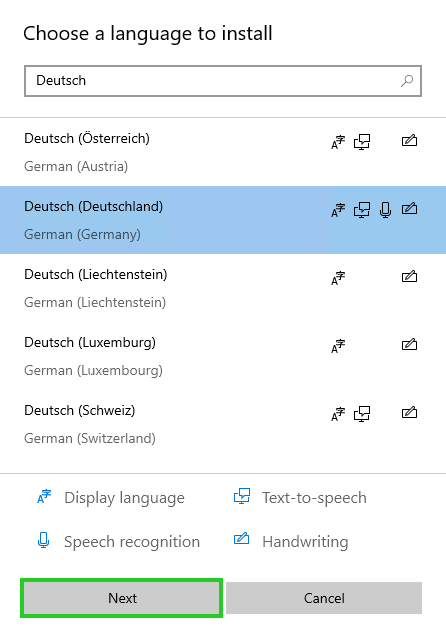The height and width of the screenshot is (637, 446).
Task: Click handwriting icon for Deutsch (Deutschland)
Action: pyautogui.click(x=409, y=209)
